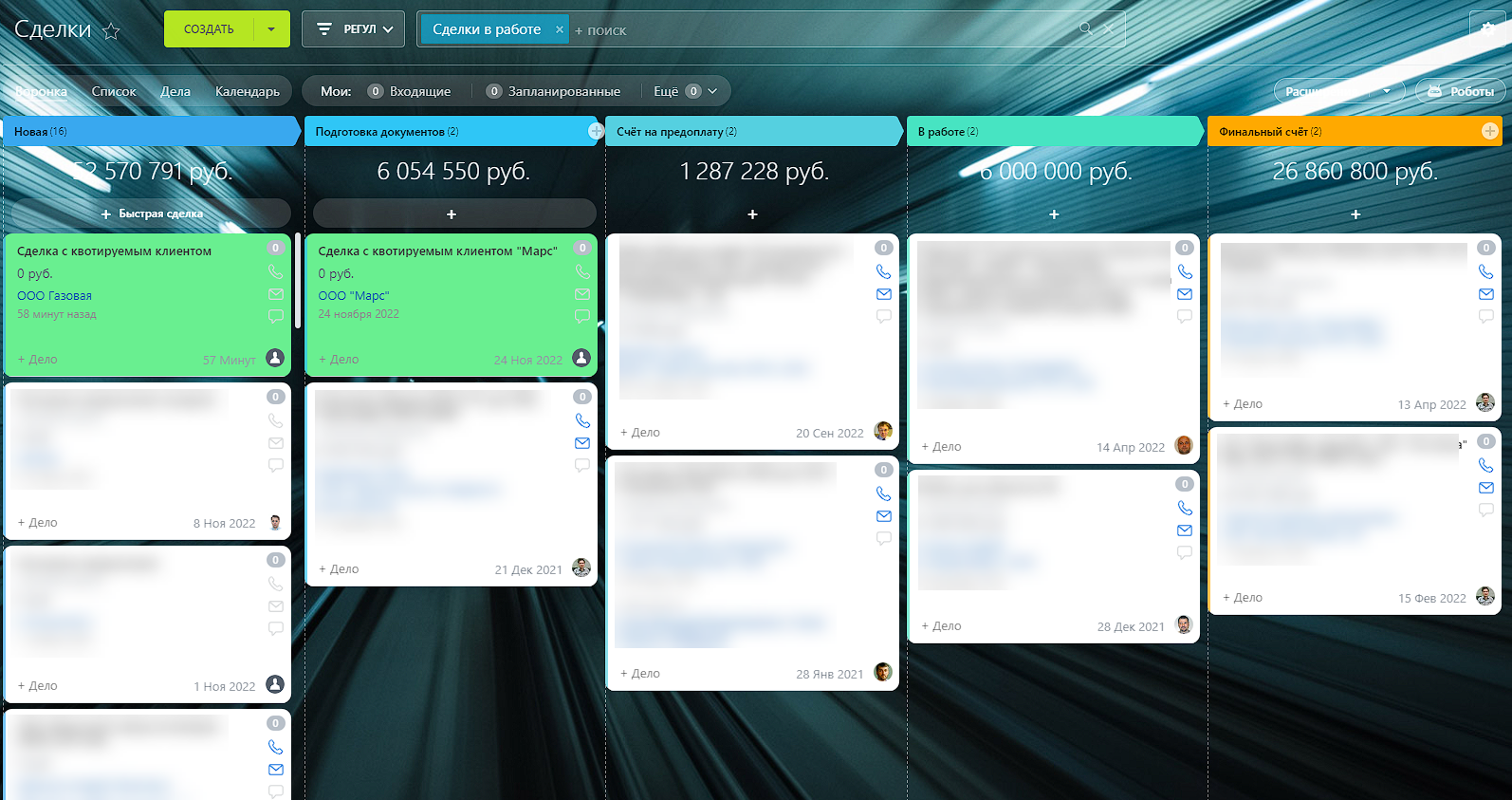Screen dimensions: 1512x800
Task: Toggle the Входящие activities filter
Action: tap(410, 91)
